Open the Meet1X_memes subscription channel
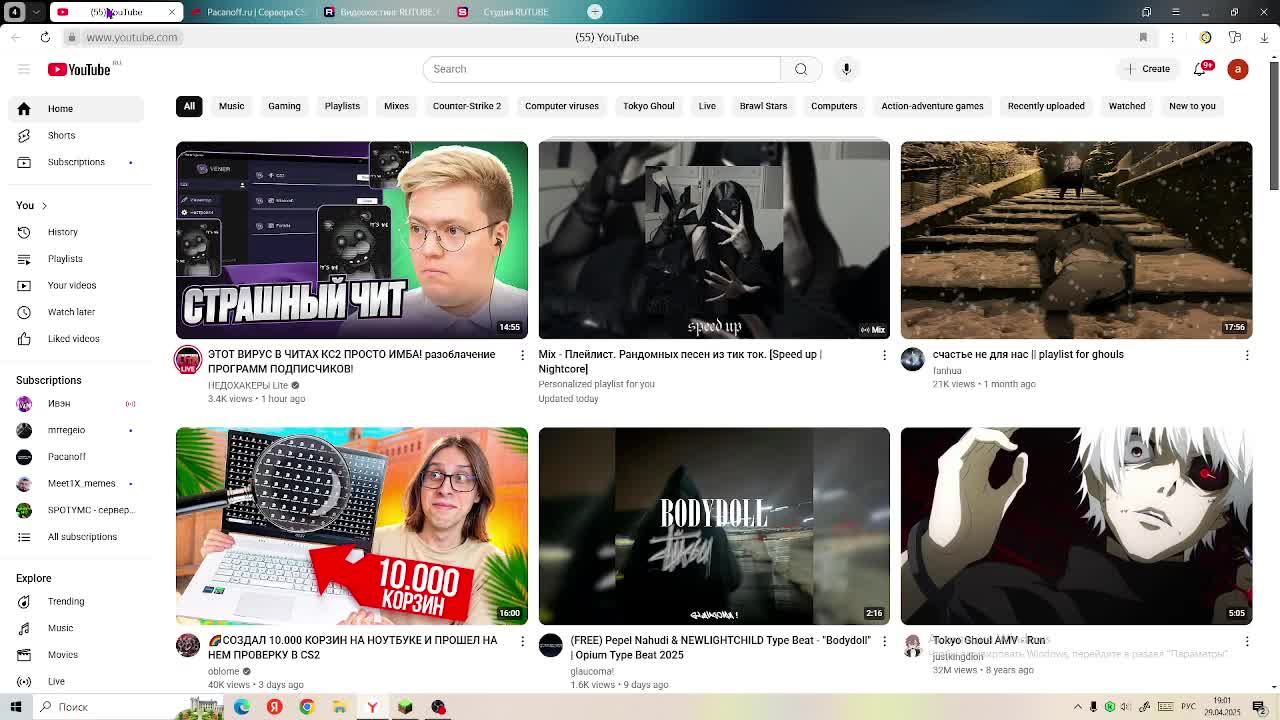 (x=80, y=484)
